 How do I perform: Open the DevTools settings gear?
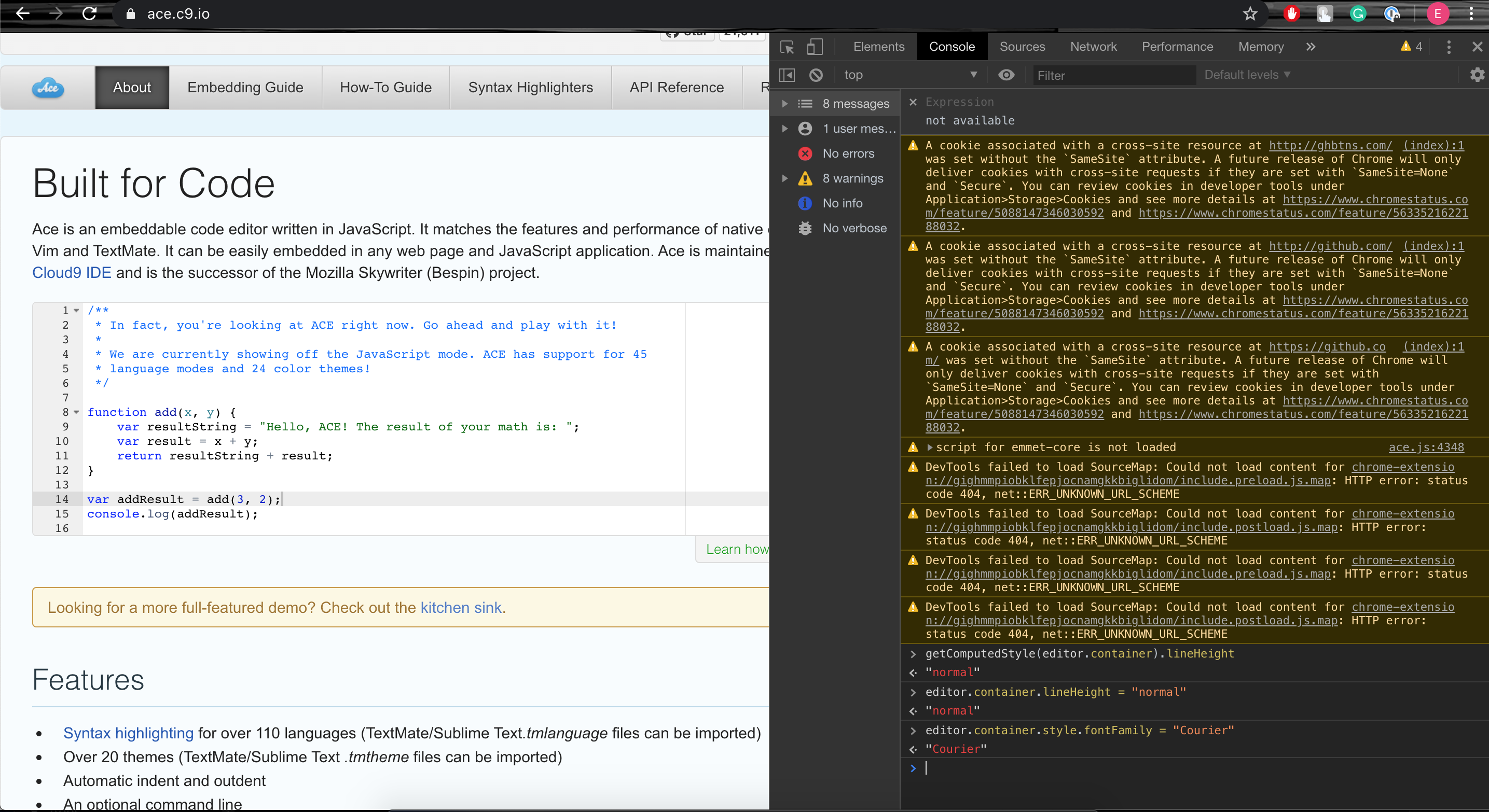[1477, 75]
